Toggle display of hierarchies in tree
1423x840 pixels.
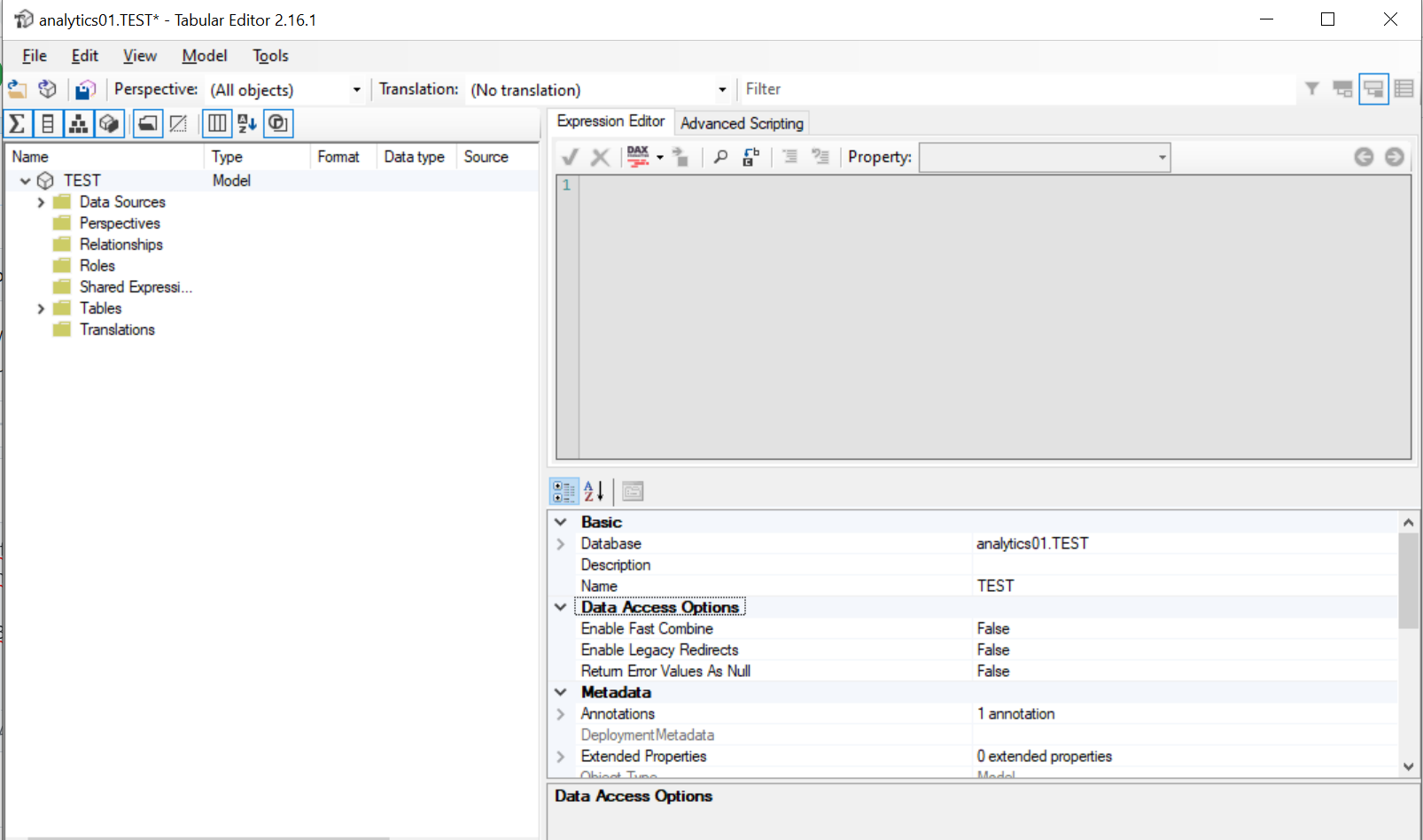pyautogui.click(x=79, y=123)
